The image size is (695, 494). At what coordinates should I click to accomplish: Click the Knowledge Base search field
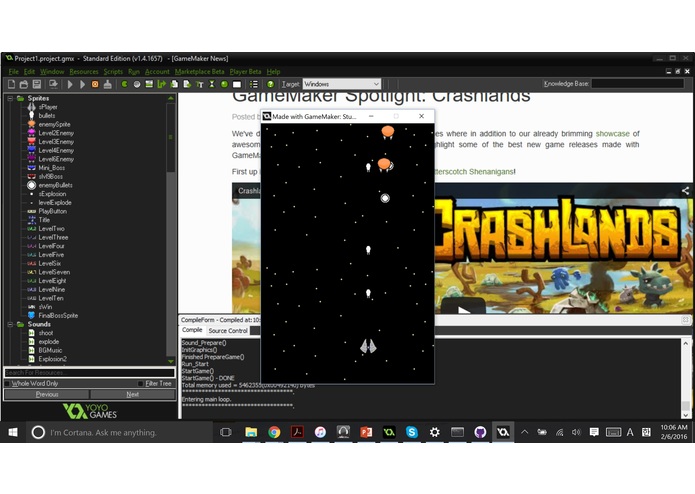click(x=637, y=84)
